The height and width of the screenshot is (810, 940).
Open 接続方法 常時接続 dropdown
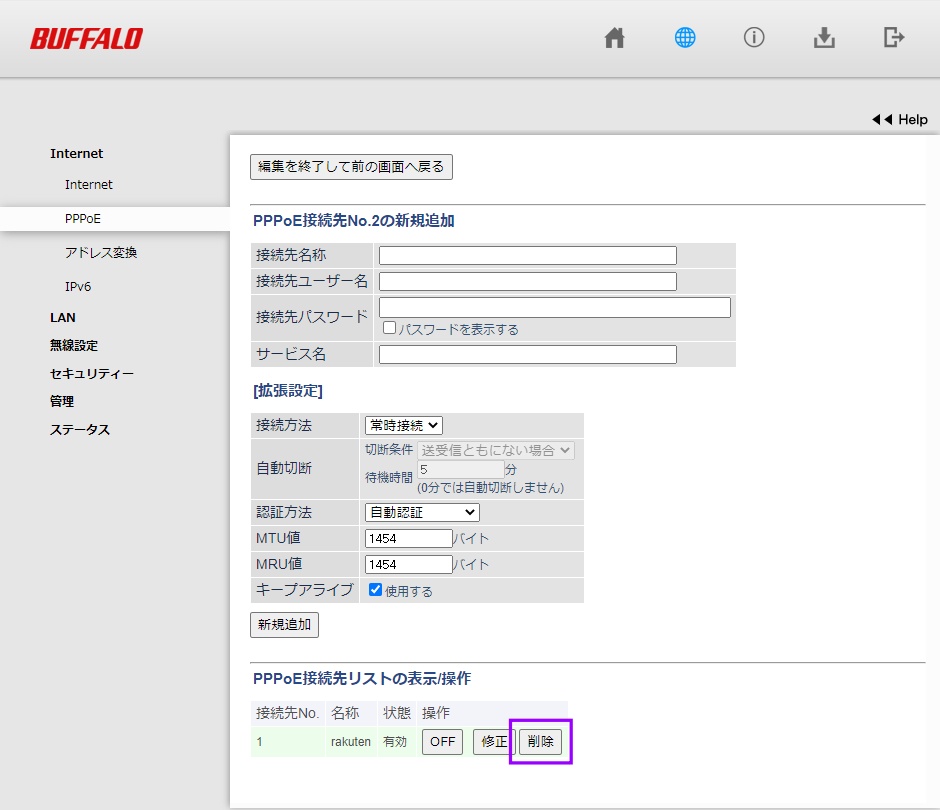click(404, 426)
